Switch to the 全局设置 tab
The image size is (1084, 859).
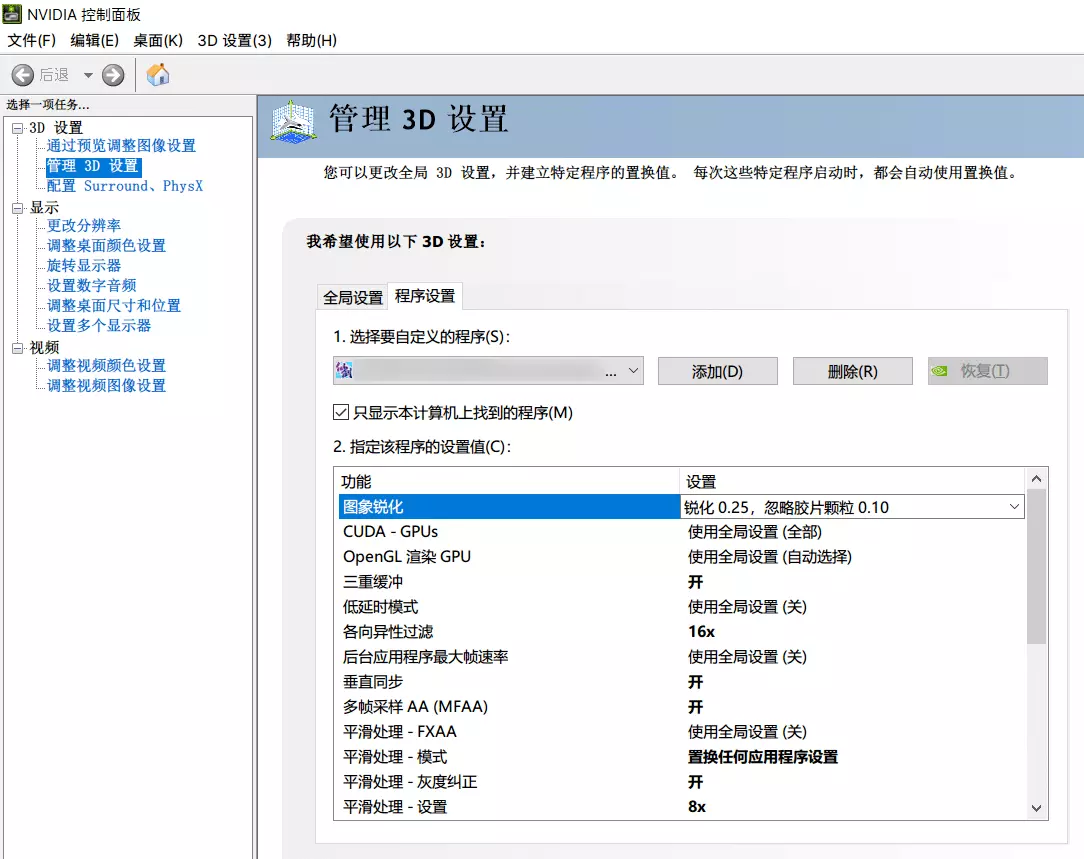353,297
